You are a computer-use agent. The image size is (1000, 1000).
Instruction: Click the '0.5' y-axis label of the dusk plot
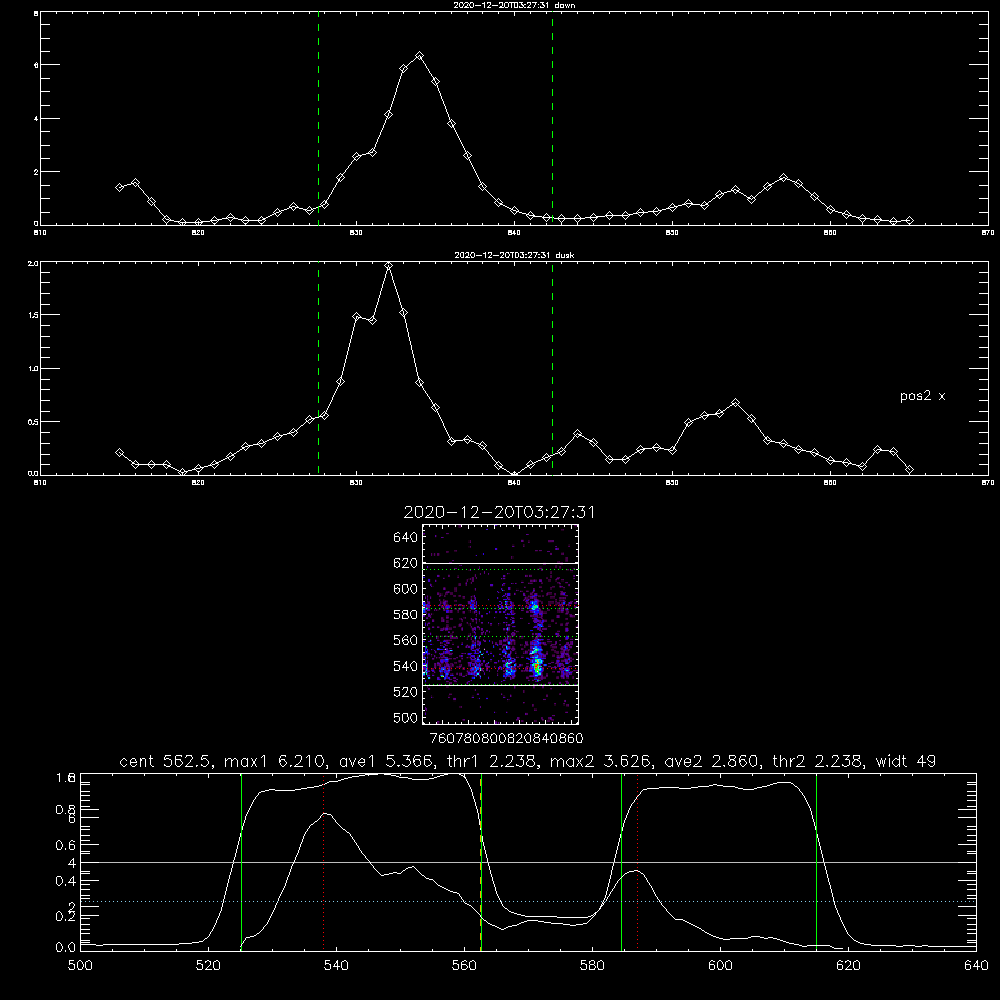tap(33, 422)
